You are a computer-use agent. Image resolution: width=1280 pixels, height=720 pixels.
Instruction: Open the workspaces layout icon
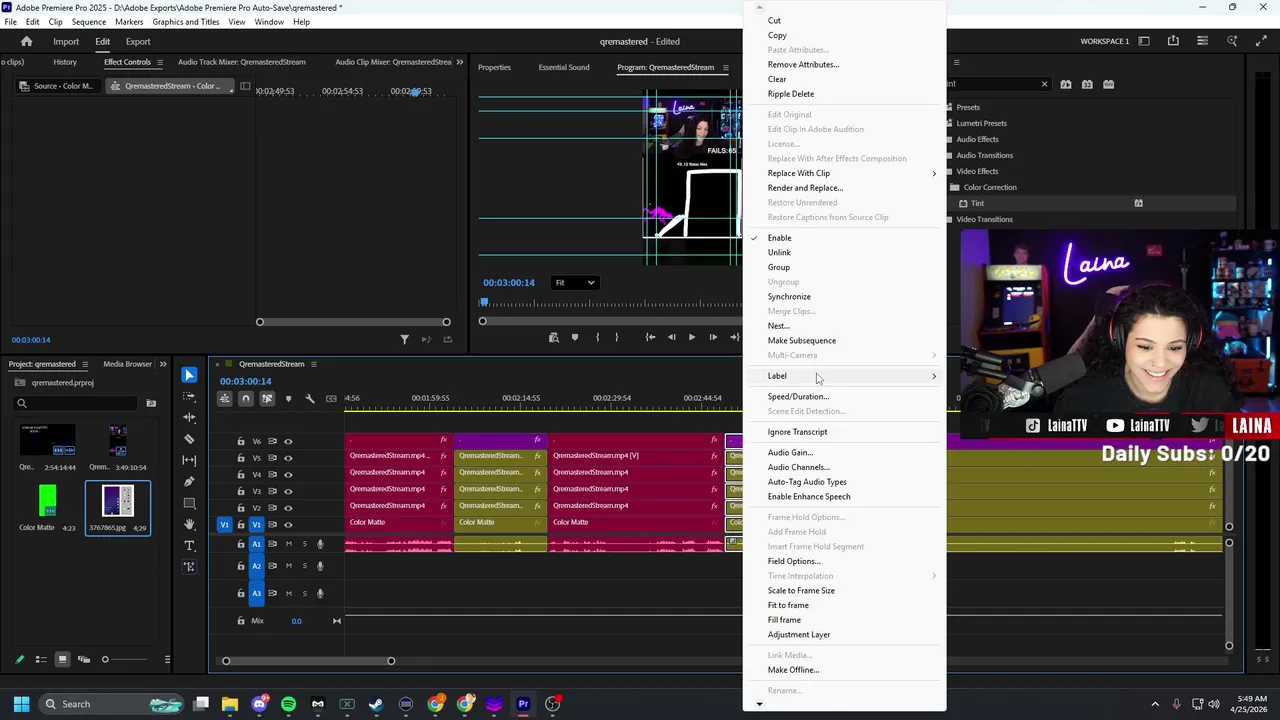pos(1144,41)
